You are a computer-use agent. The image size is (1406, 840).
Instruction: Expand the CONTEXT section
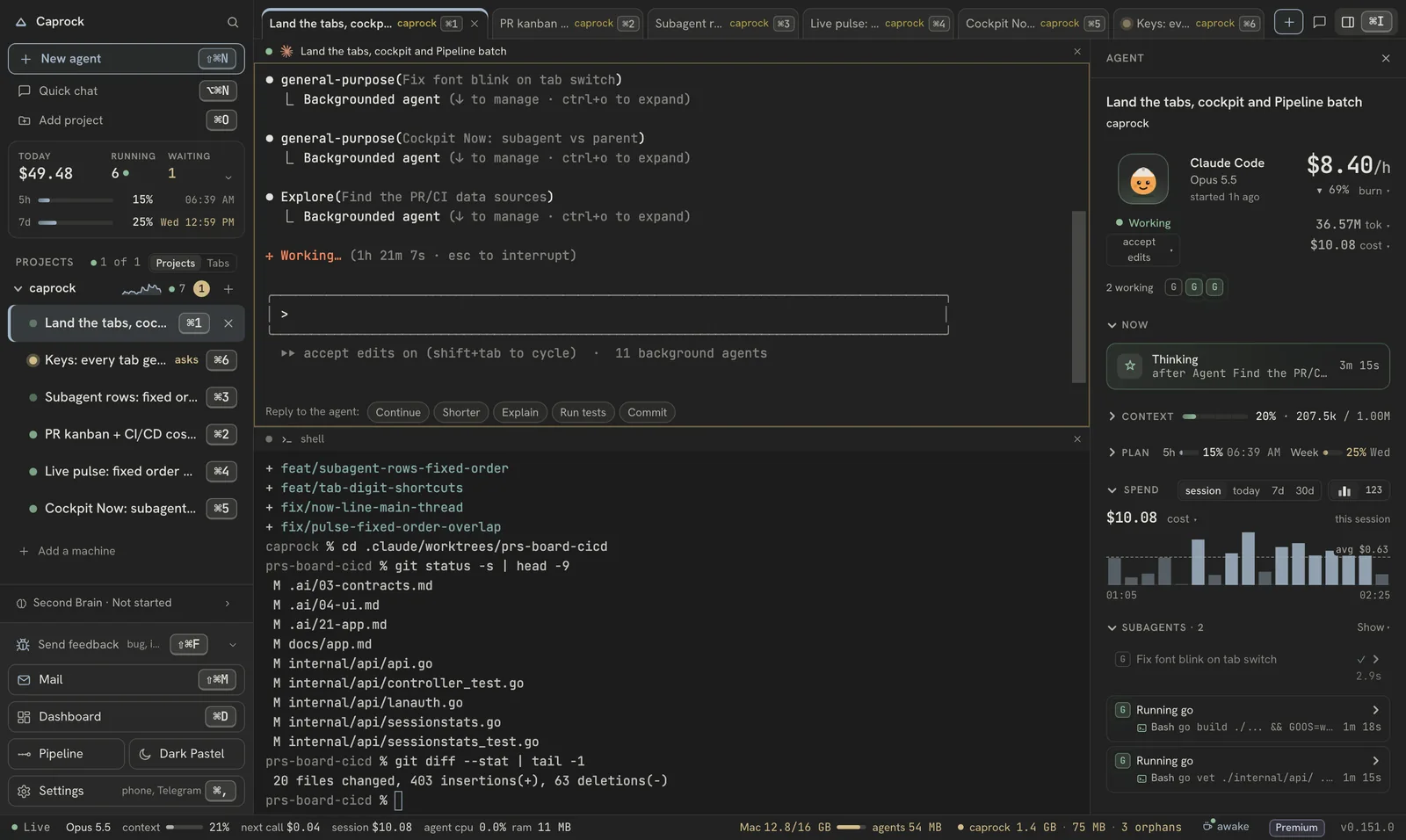click(x=1112, y=416)
